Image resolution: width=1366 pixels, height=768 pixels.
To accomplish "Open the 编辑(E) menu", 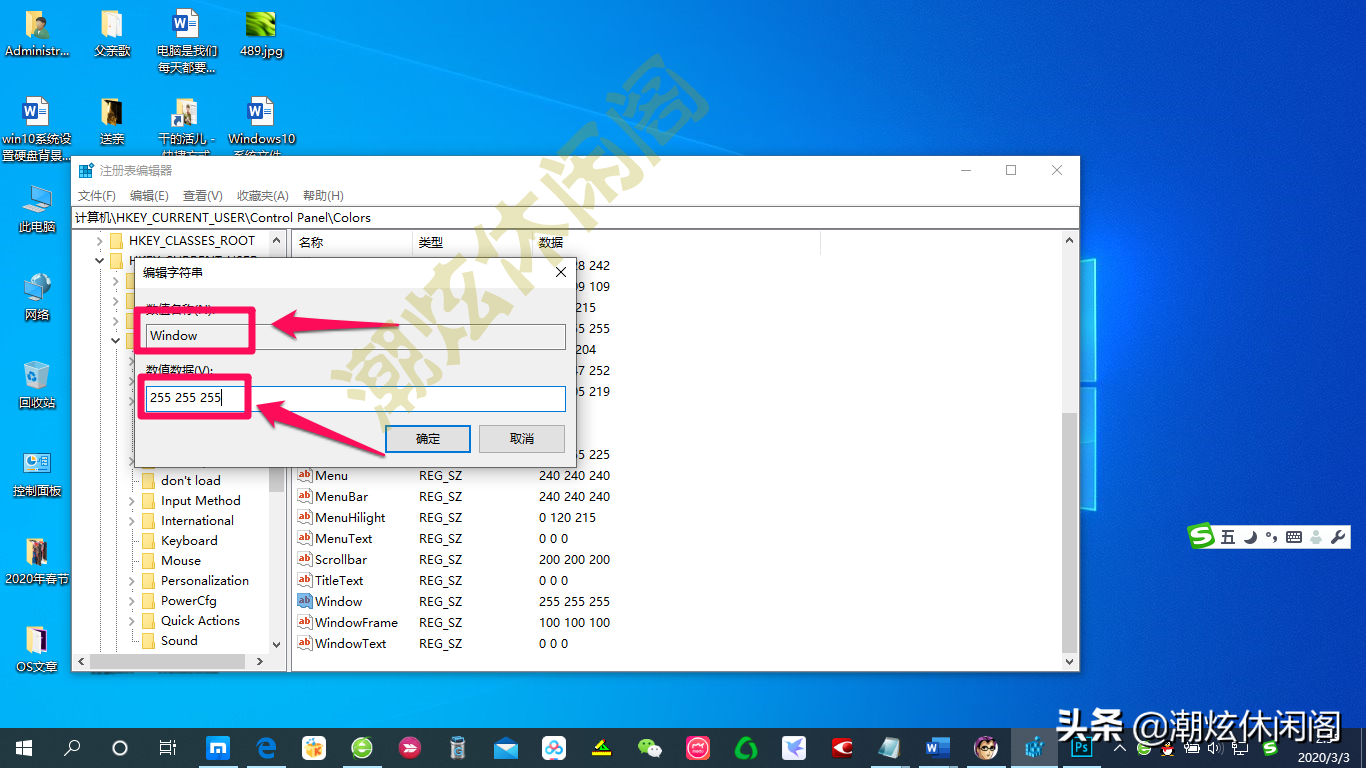I will pyautogui.click(x=149, y=196).
